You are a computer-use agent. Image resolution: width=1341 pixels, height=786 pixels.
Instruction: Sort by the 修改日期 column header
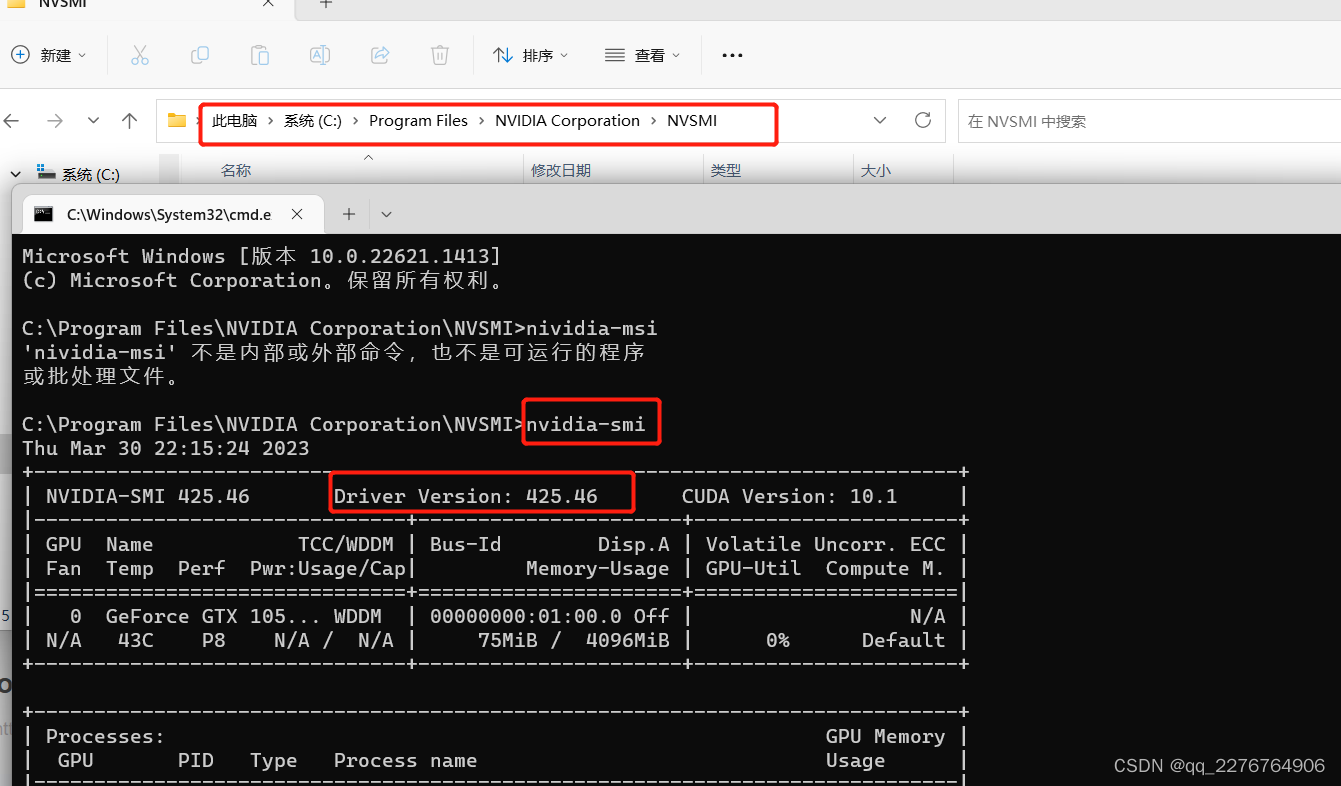(561, 171)
